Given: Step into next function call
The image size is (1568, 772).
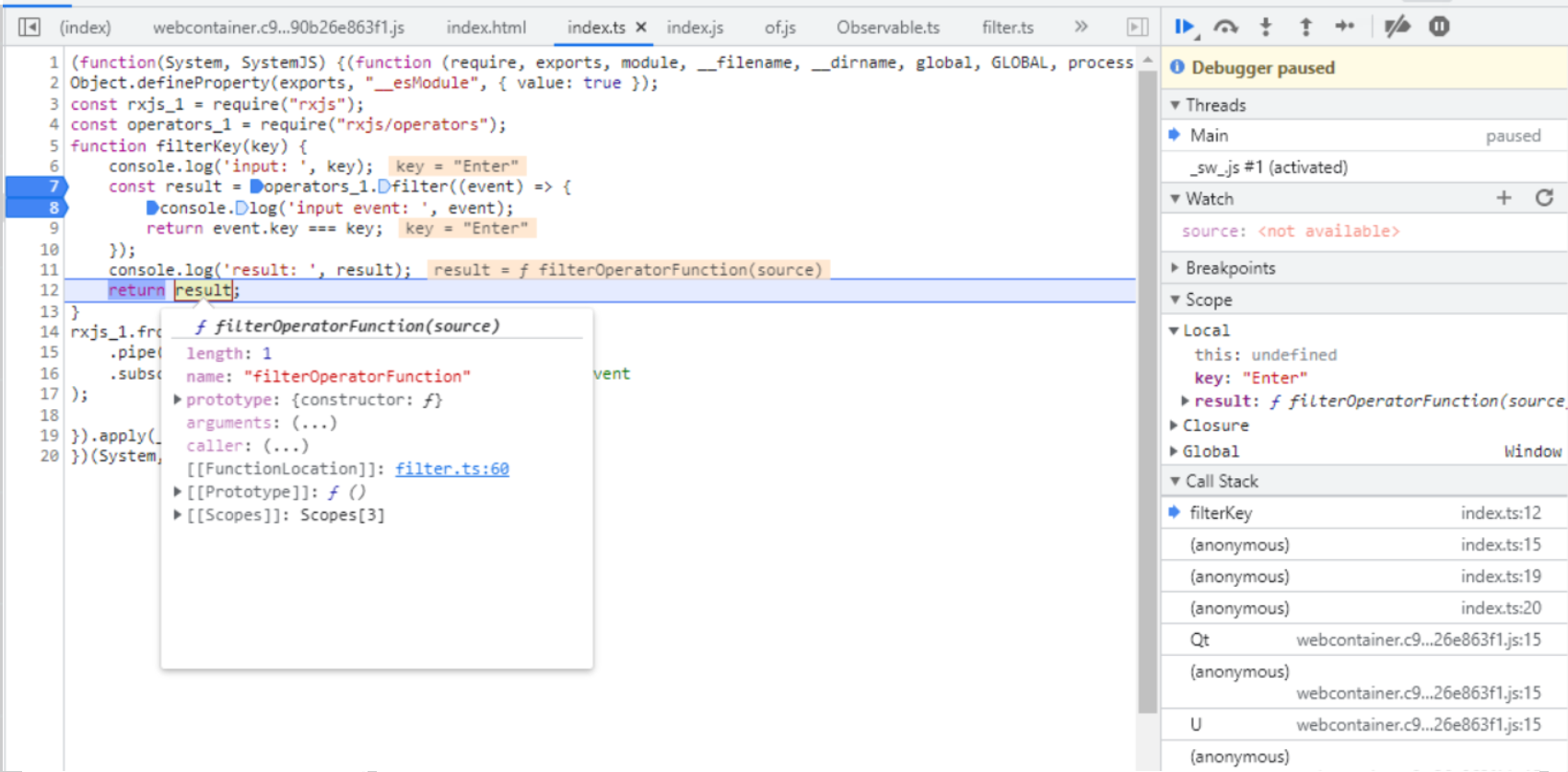Looking at the screenshot, I should 1266,27.
